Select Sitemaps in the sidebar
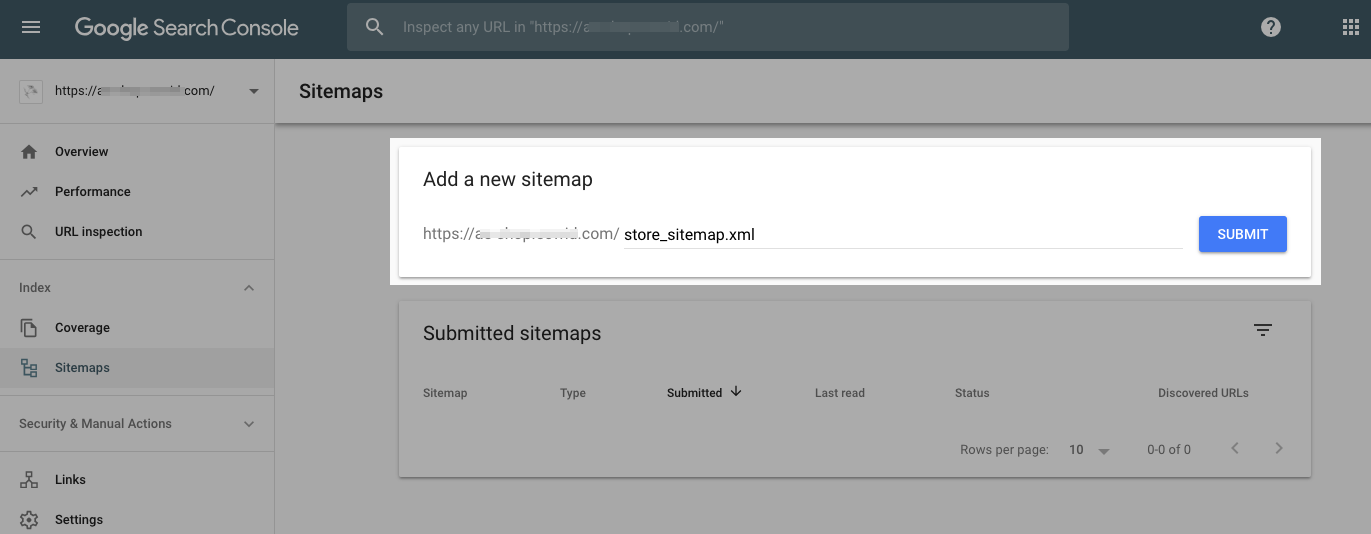 (82, 368)
